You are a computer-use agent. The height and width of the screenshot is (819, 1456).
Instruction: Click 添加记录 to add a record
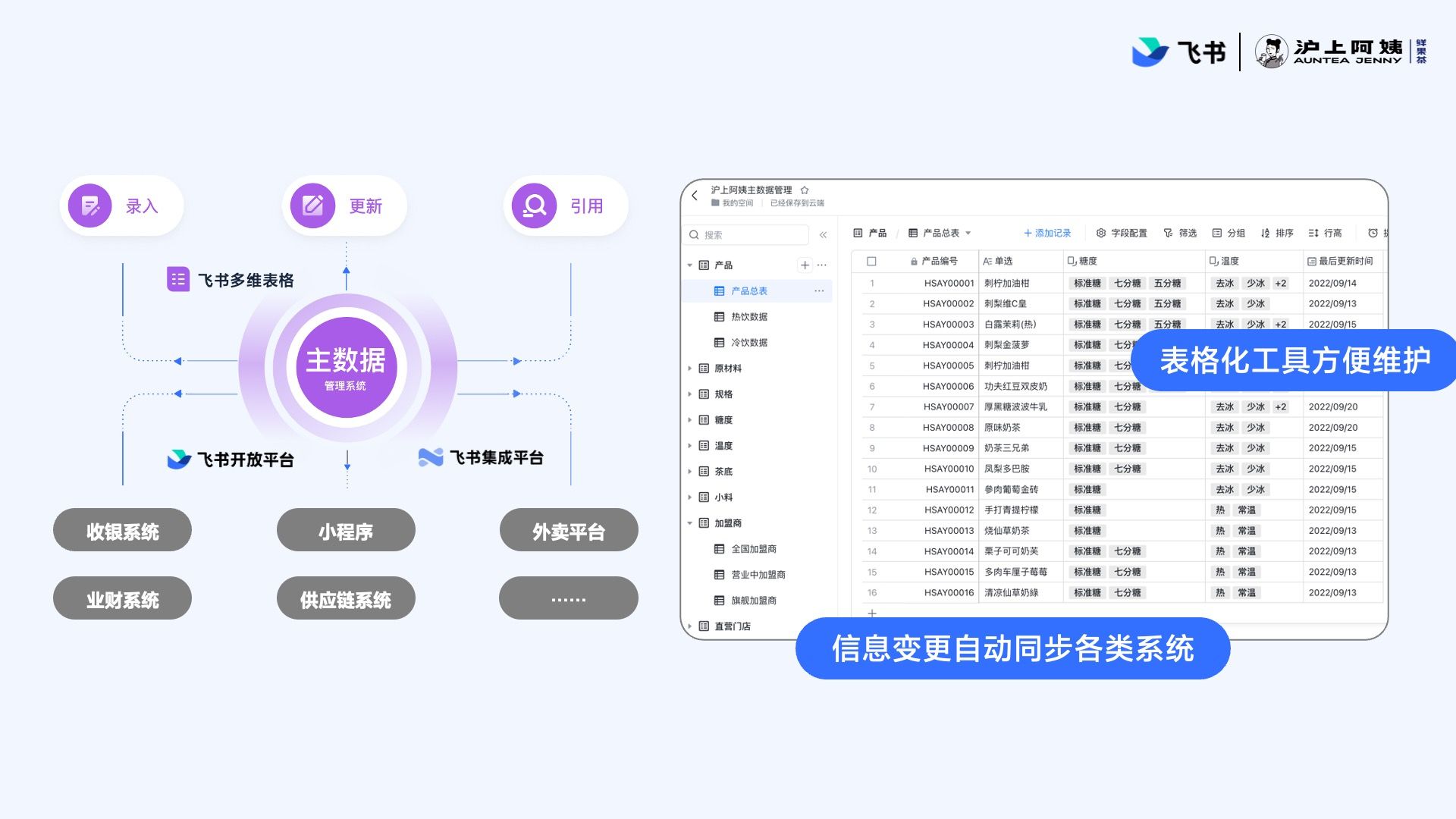pyautogui.click(x=1047, y=234)
